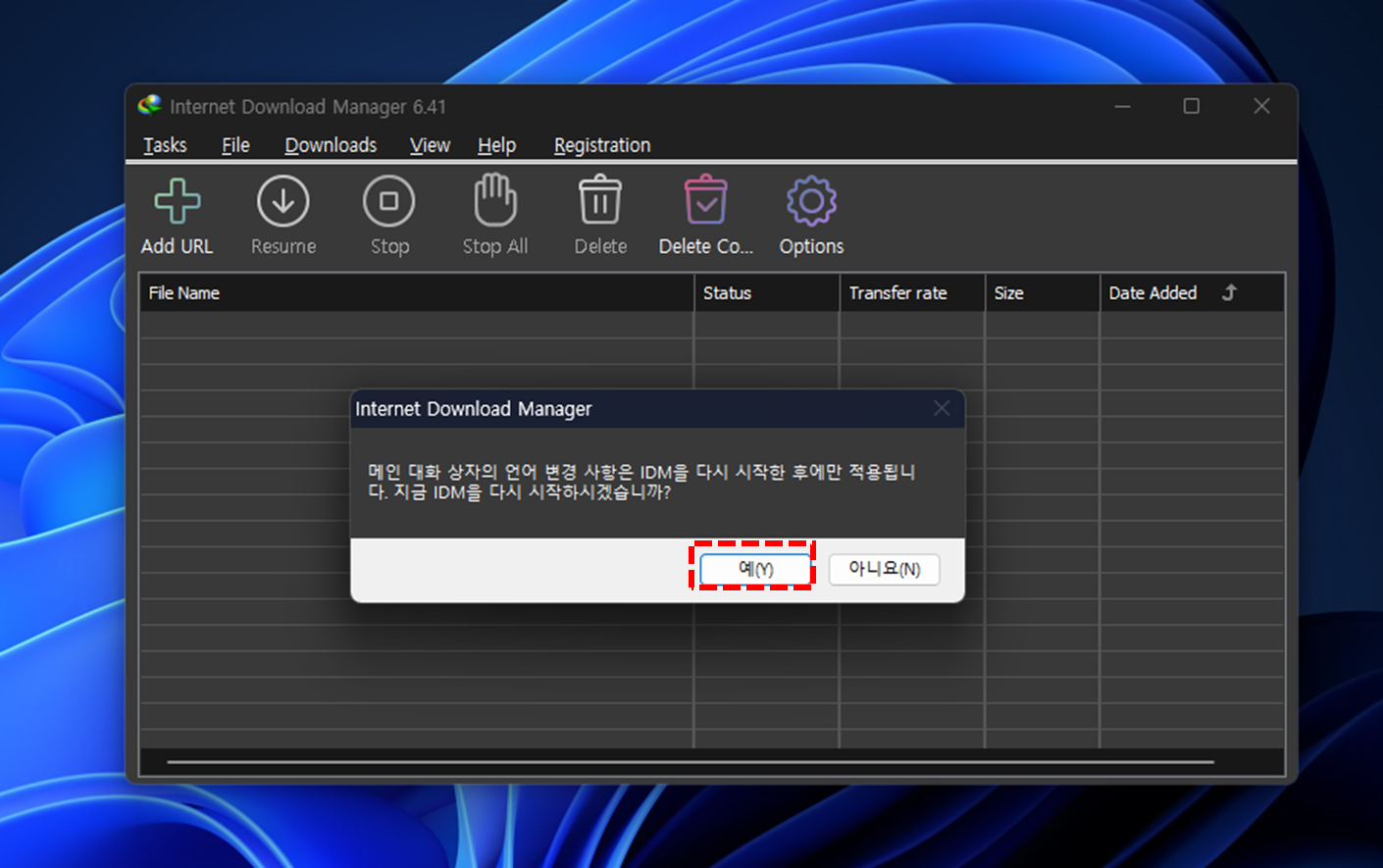The image size is (1383, 868).
Task: Sort by File Name column header
Action: tap(416, 292)
